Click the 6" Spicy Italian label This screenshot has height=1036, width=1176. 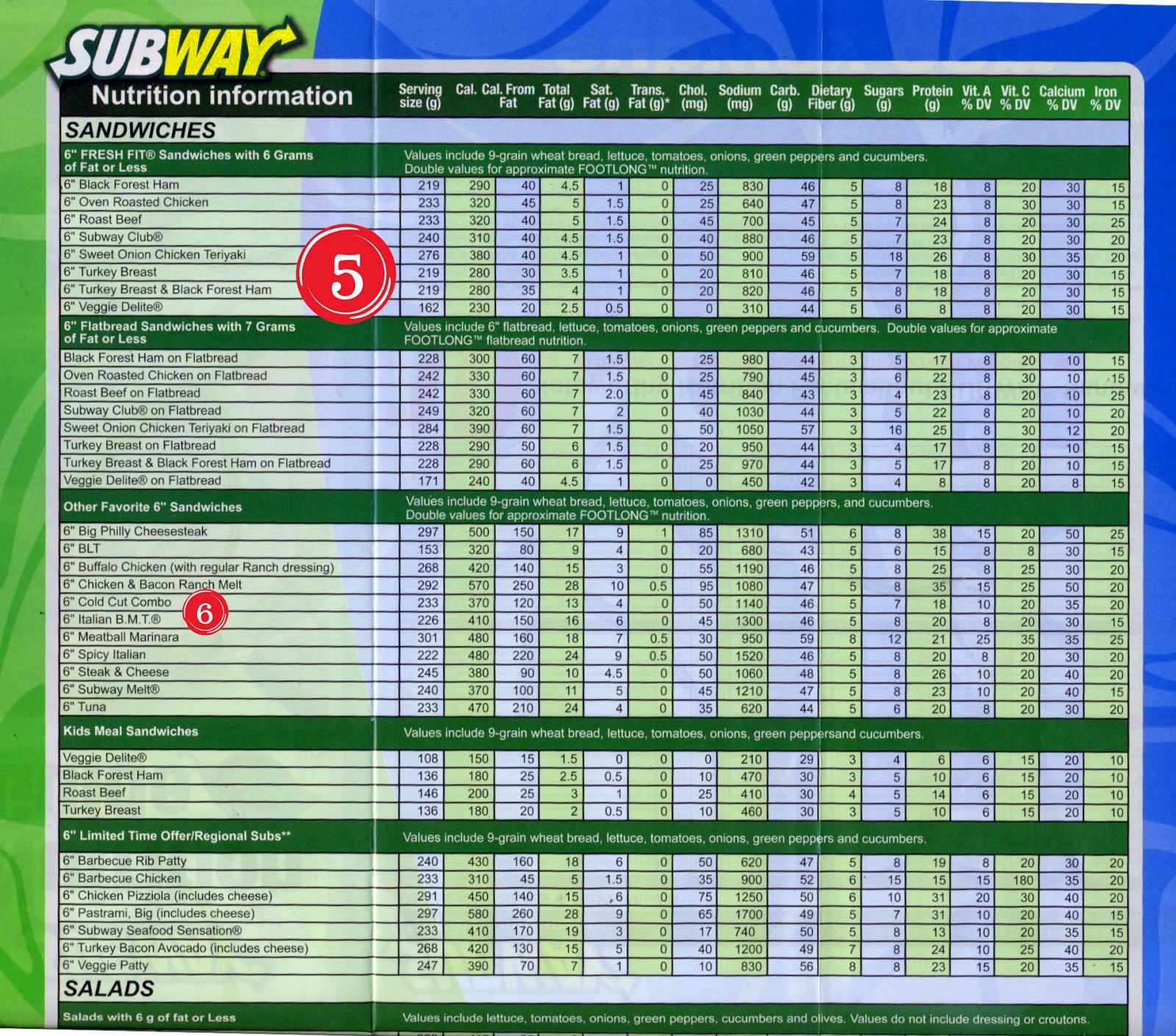[x=104, y=654]
